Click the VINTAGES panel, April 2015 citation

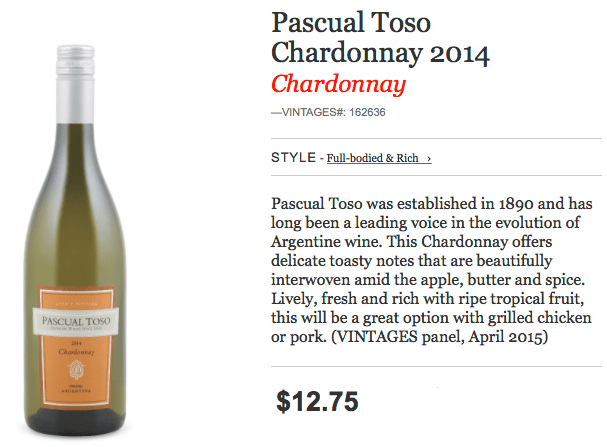click(x=440, y=336)
